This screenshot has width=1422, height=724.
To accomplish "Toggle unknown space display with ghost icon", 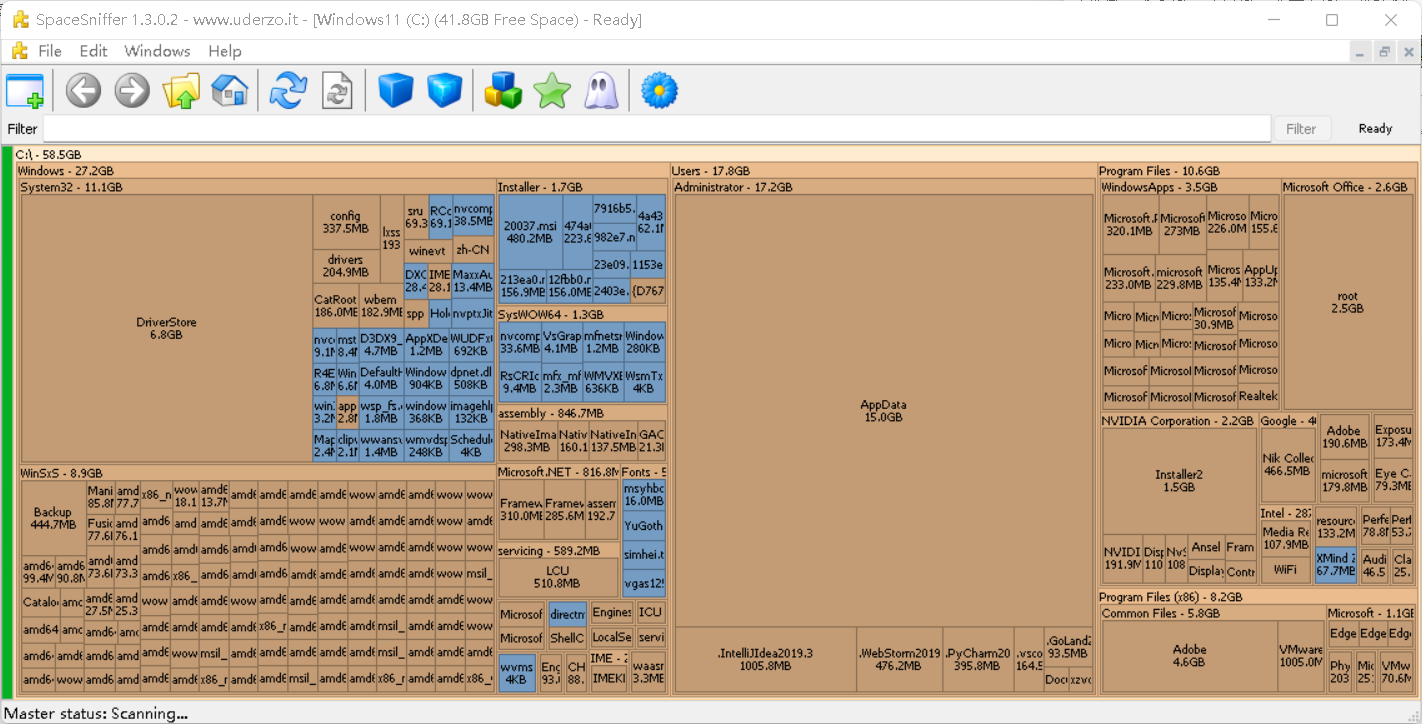I will click(x=600, y=91).
